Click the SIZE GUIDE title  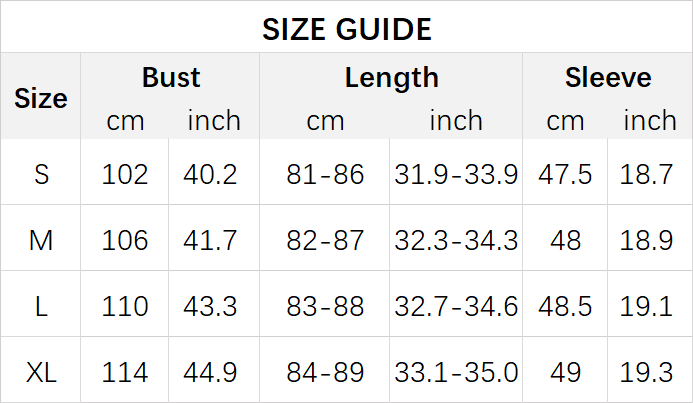(346, 29)
